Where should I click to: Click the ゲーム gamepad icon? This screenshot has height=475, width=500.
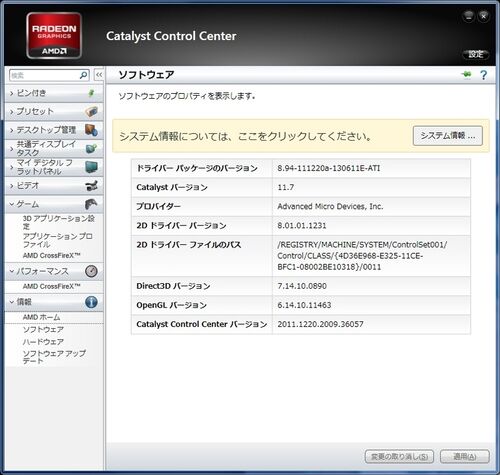pyautogui.click(x=91, y=204)
